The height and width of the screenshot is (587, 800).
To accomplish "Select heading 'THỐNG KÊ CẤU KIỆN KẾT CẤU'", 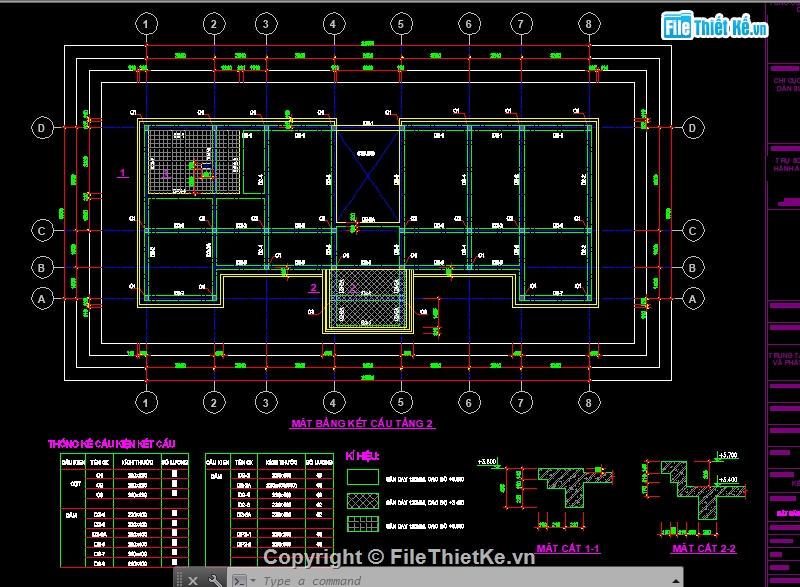I will [112, 444].
